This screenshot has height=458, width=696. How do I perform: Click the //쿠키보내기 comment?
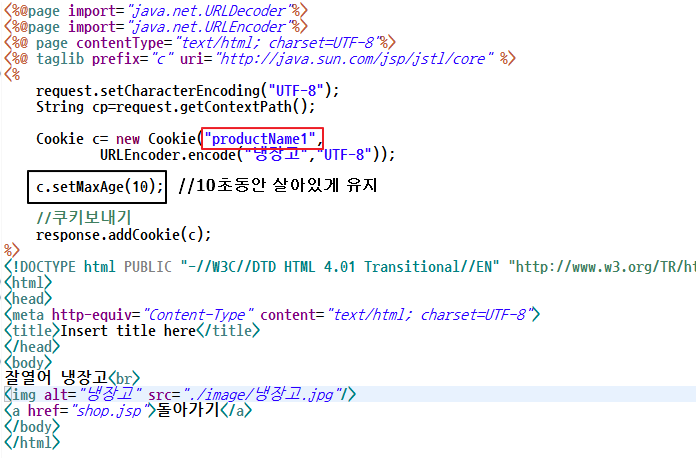pos(83,217)
